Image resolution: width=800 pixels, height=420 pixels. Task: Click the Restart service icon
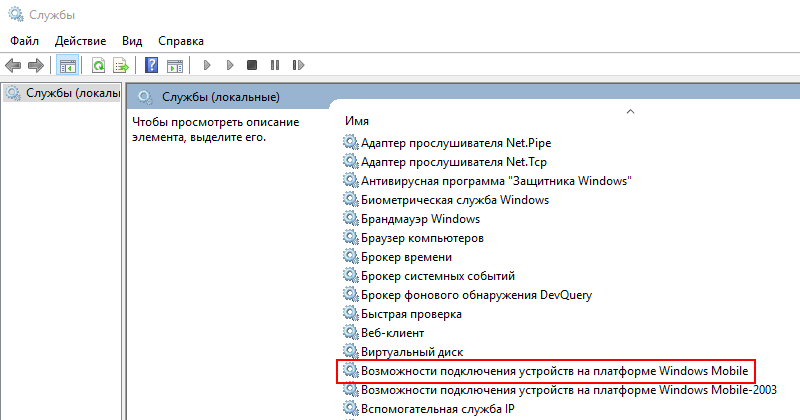coord(298,65)
